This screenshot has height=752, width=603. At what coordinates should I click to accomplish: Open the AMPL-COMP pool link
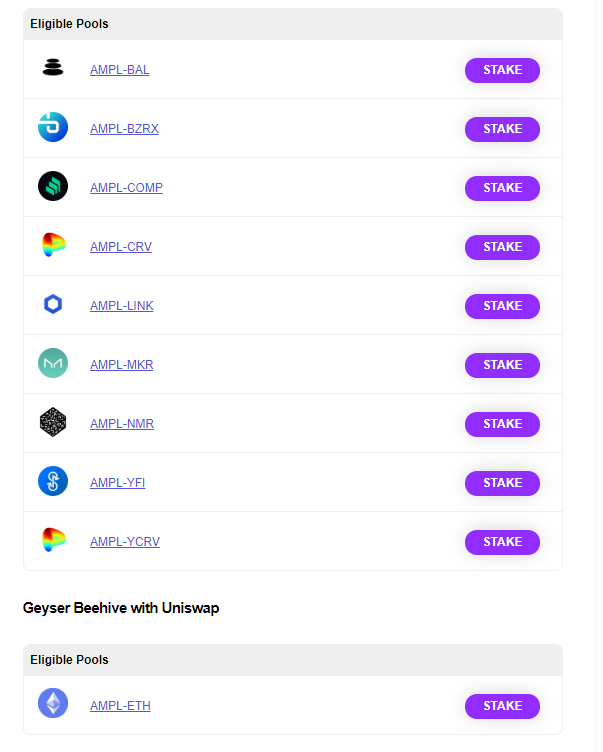(126, 188)
